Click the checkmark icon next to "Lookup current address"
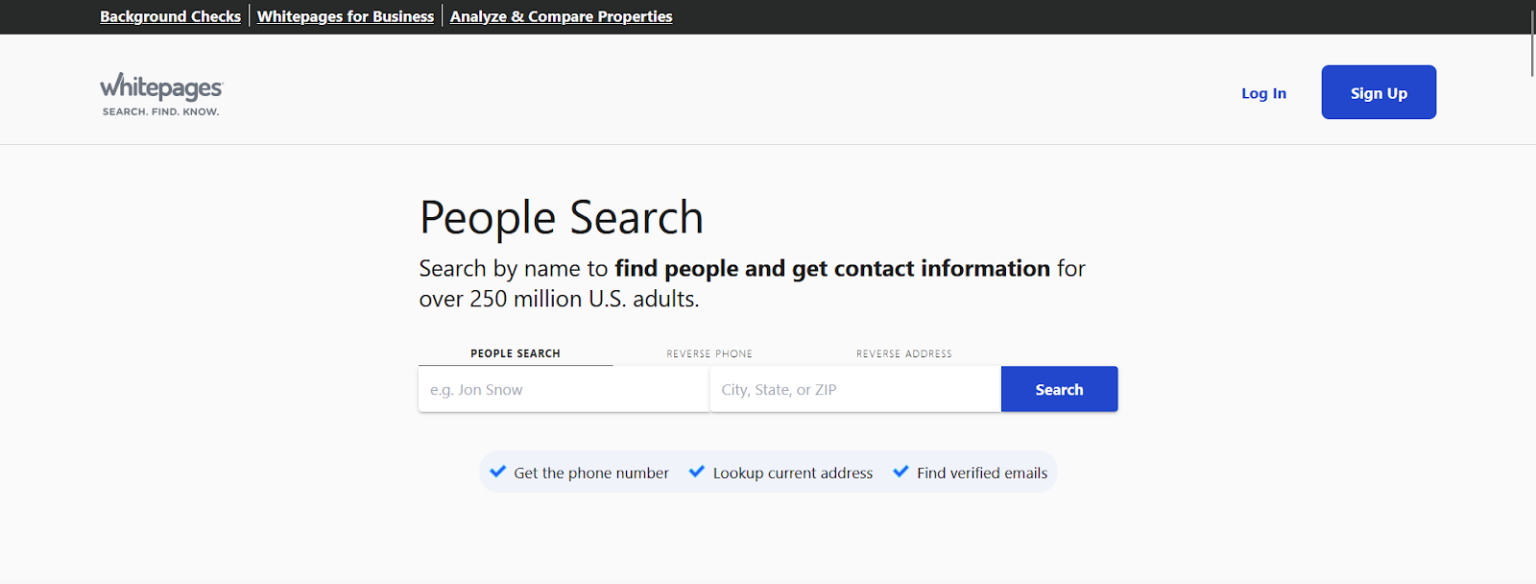This screenshot has width=1536, height=584. tap(696, 471)
